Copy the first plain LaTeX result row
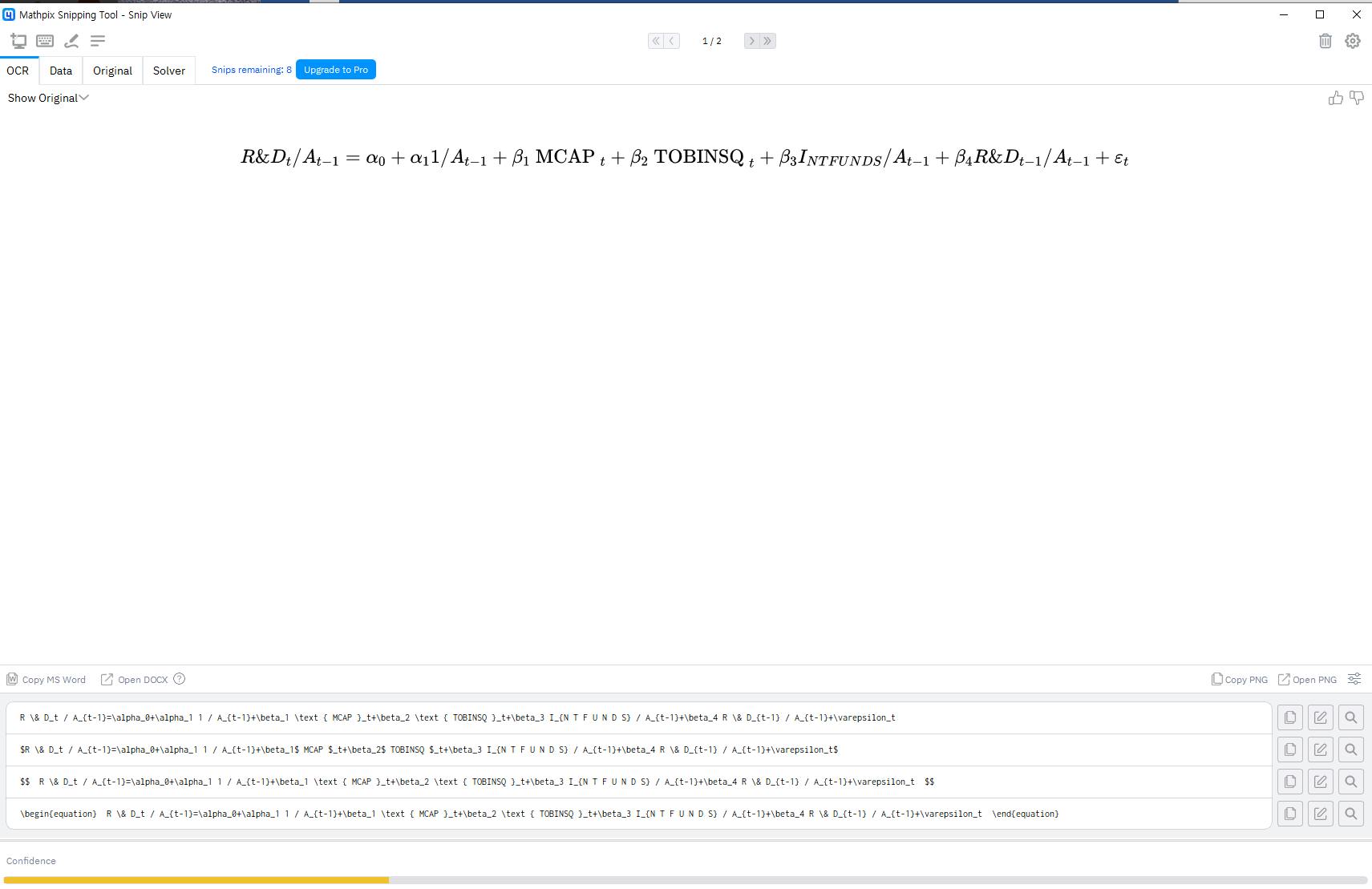Viewport: 1372px width, 889px height. pyautogui.click(x=1290, y=717)
